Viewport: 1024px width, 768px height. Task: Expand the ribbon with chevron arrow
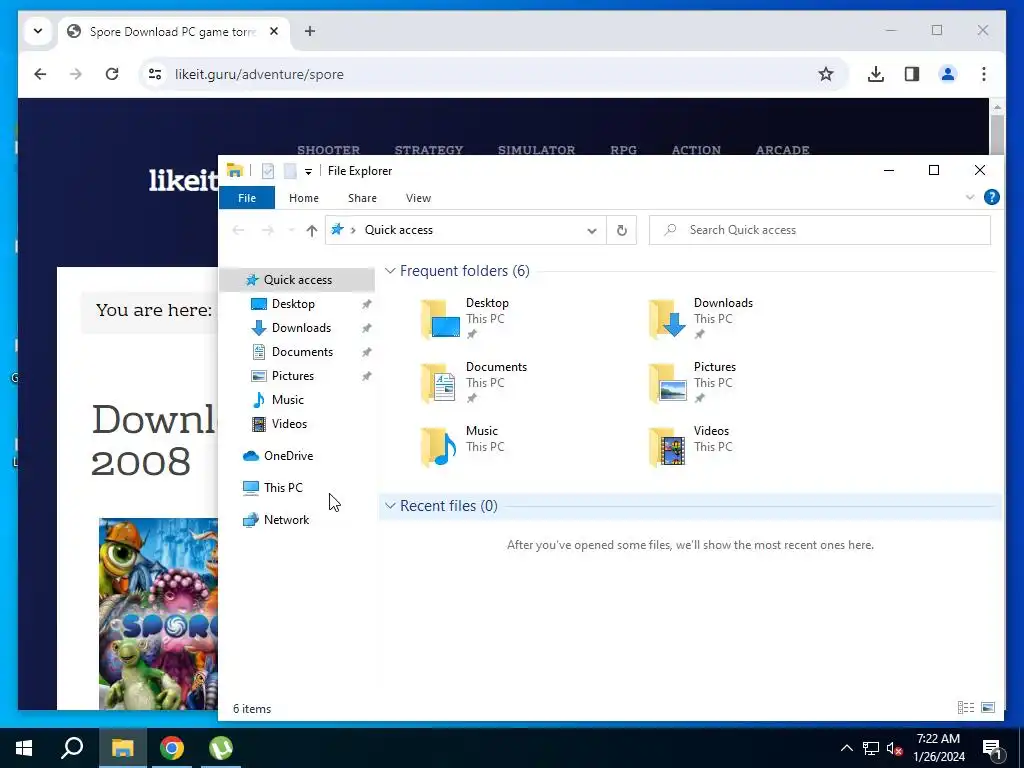pos(970,197)
